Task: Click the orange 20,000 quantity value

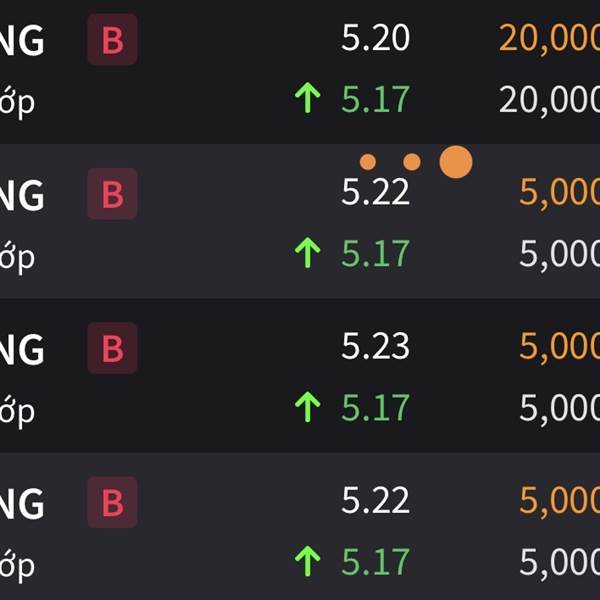Action: coord(549,39)
